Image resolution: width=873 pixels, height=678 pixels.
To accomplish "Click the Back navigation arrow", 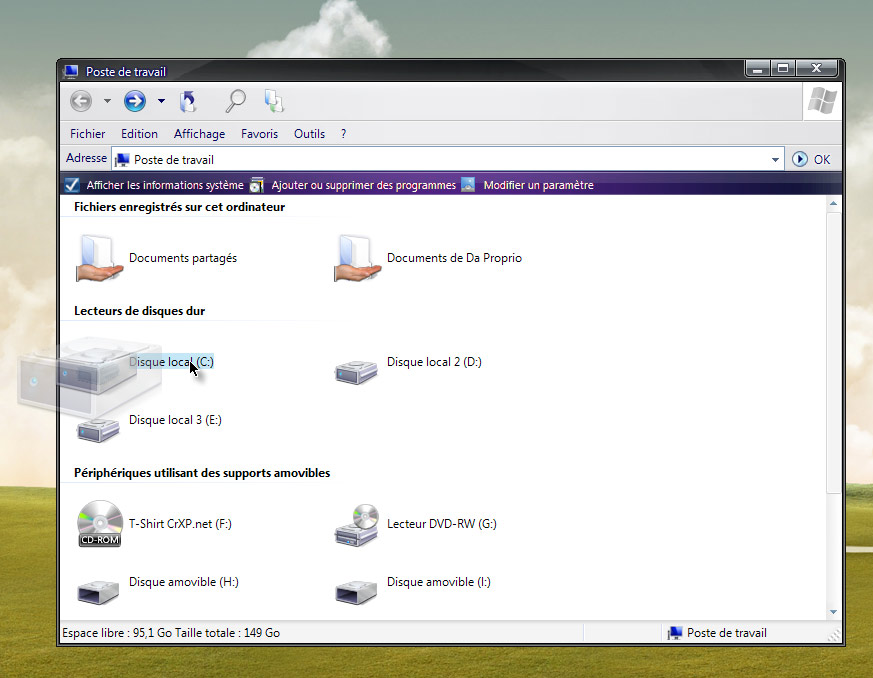I will pos(81,101).
